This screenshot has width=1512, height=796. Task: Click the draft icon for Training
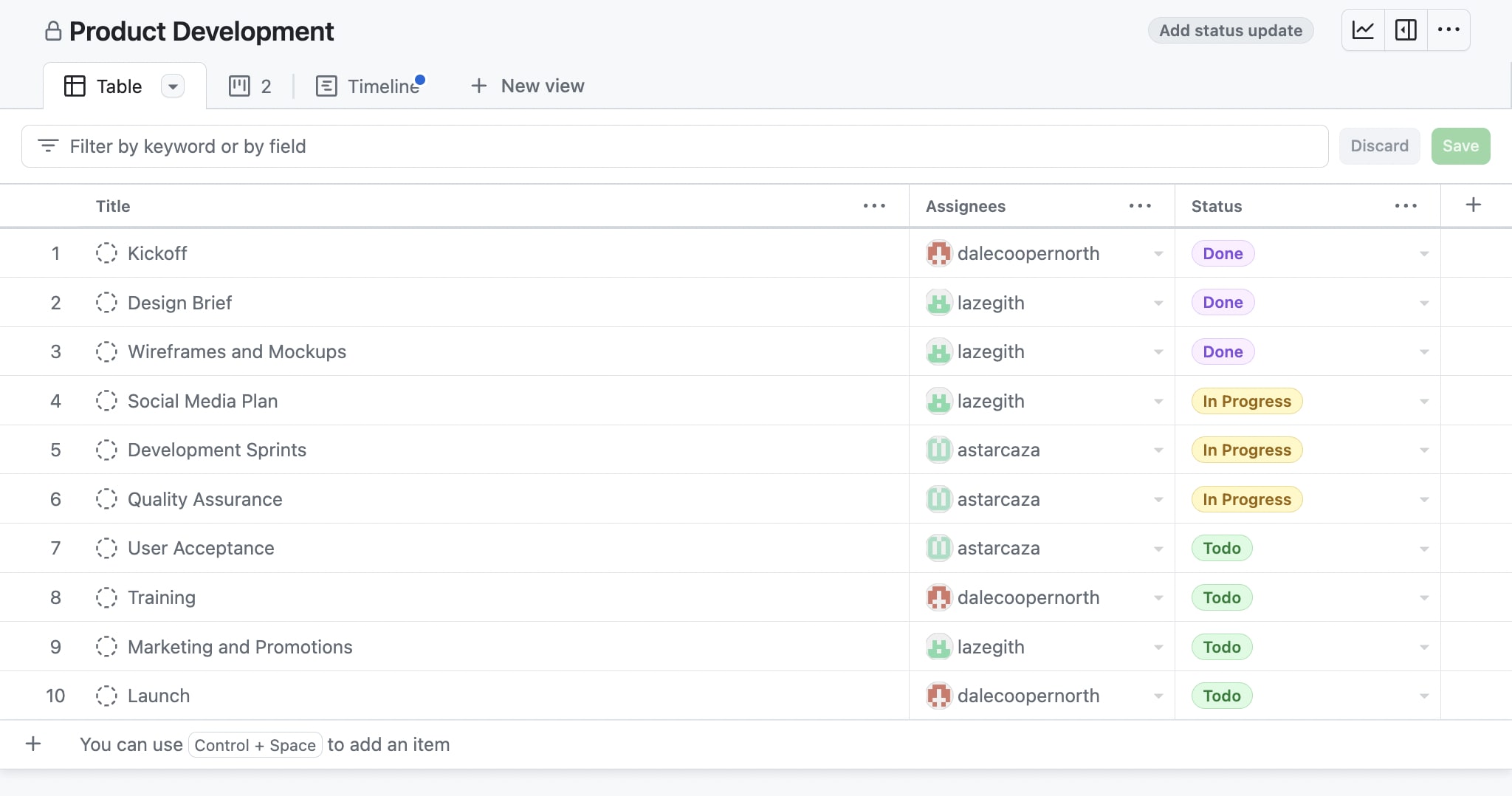[x=106, y=597]
